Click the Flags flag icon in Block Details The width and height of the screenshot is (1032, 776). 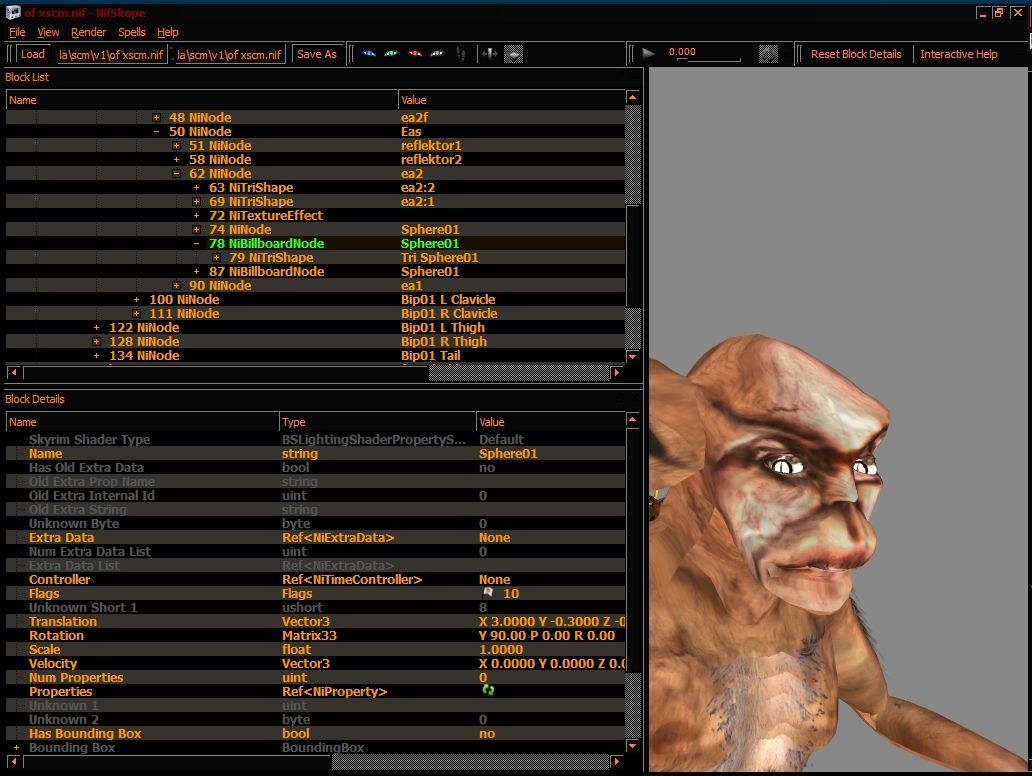click(488, 593)
